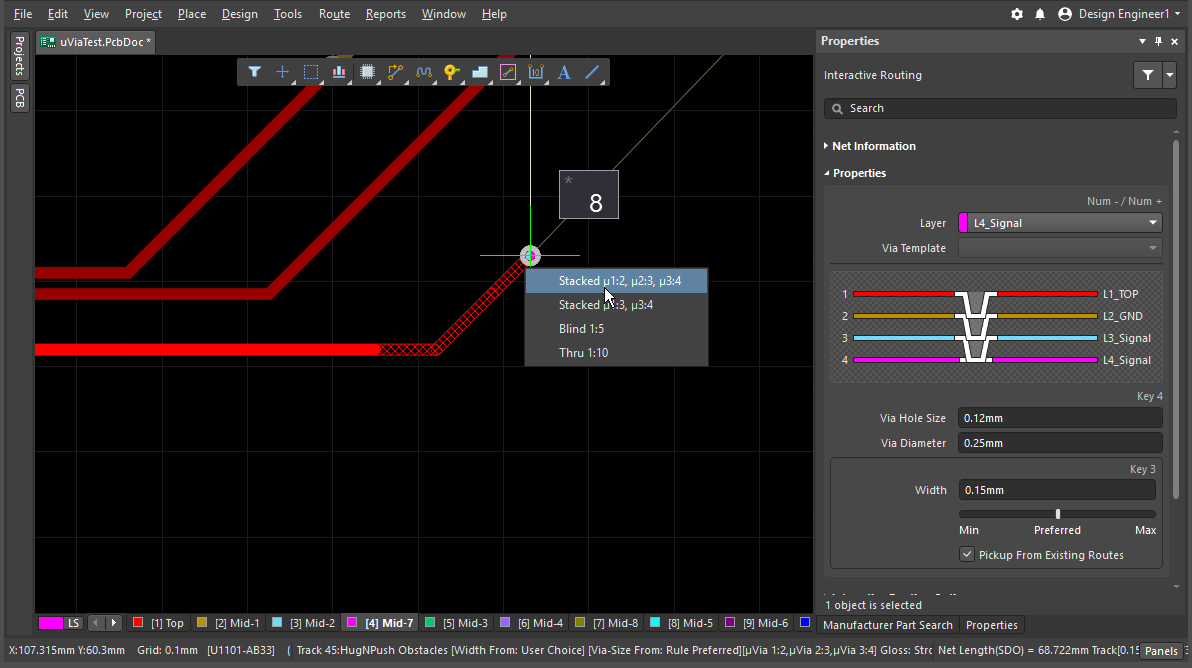Click the Place String text tool icon

[564, 72]
